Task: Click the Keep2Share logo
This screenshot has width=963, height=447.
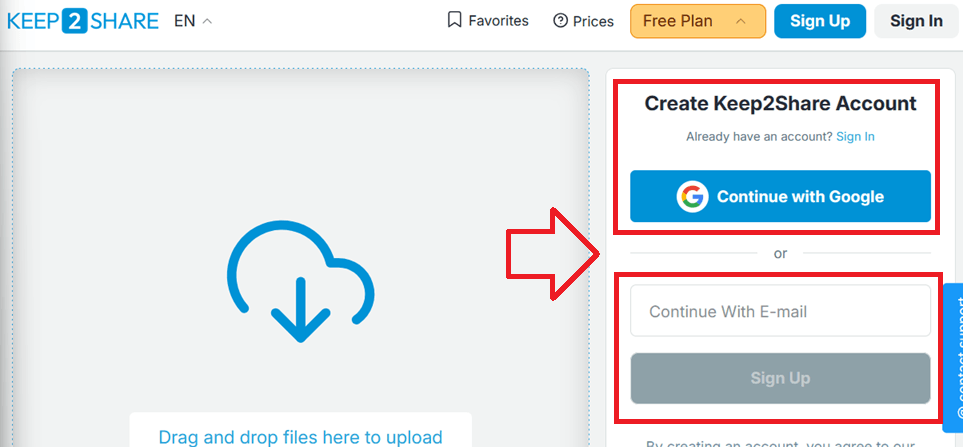Action: pyautogui.click(x=83, y=21)
